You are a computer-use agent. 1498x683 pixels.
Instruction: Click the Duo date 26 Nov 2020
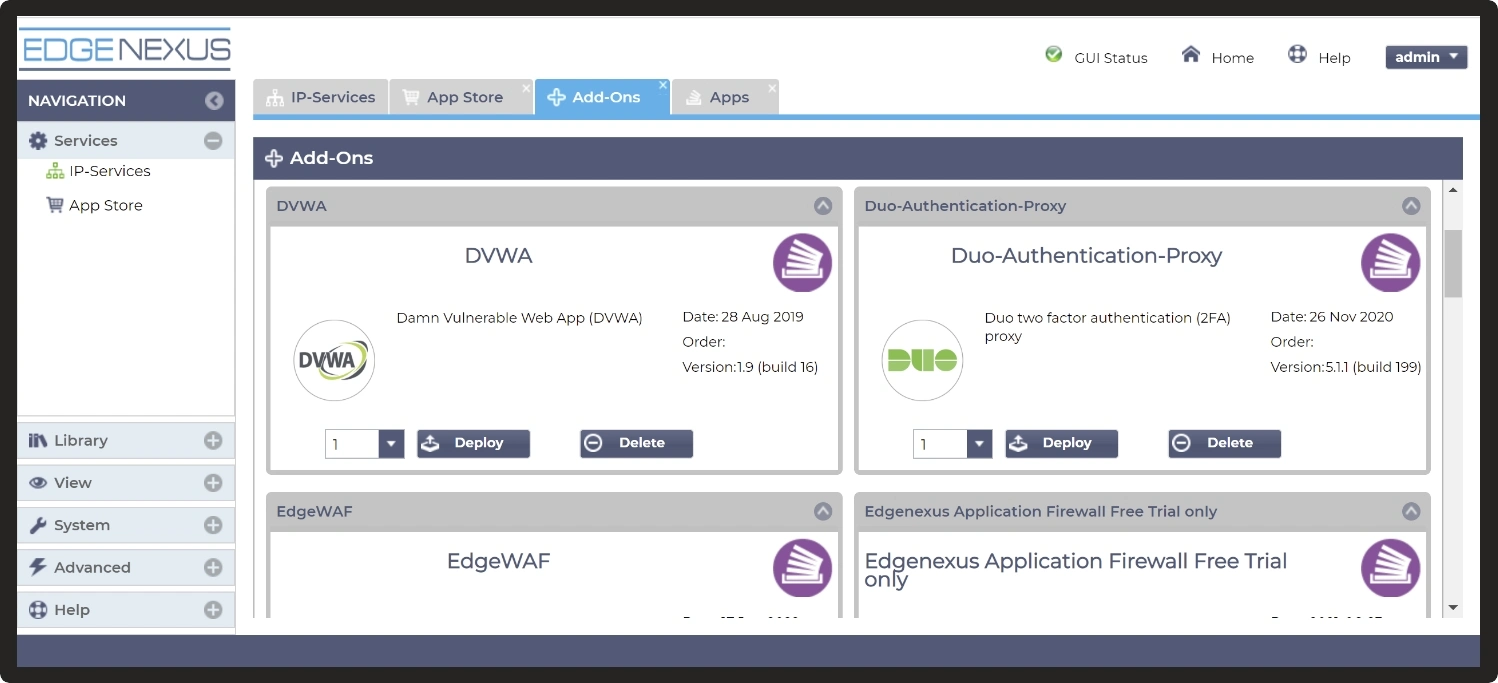[1332, 317]
